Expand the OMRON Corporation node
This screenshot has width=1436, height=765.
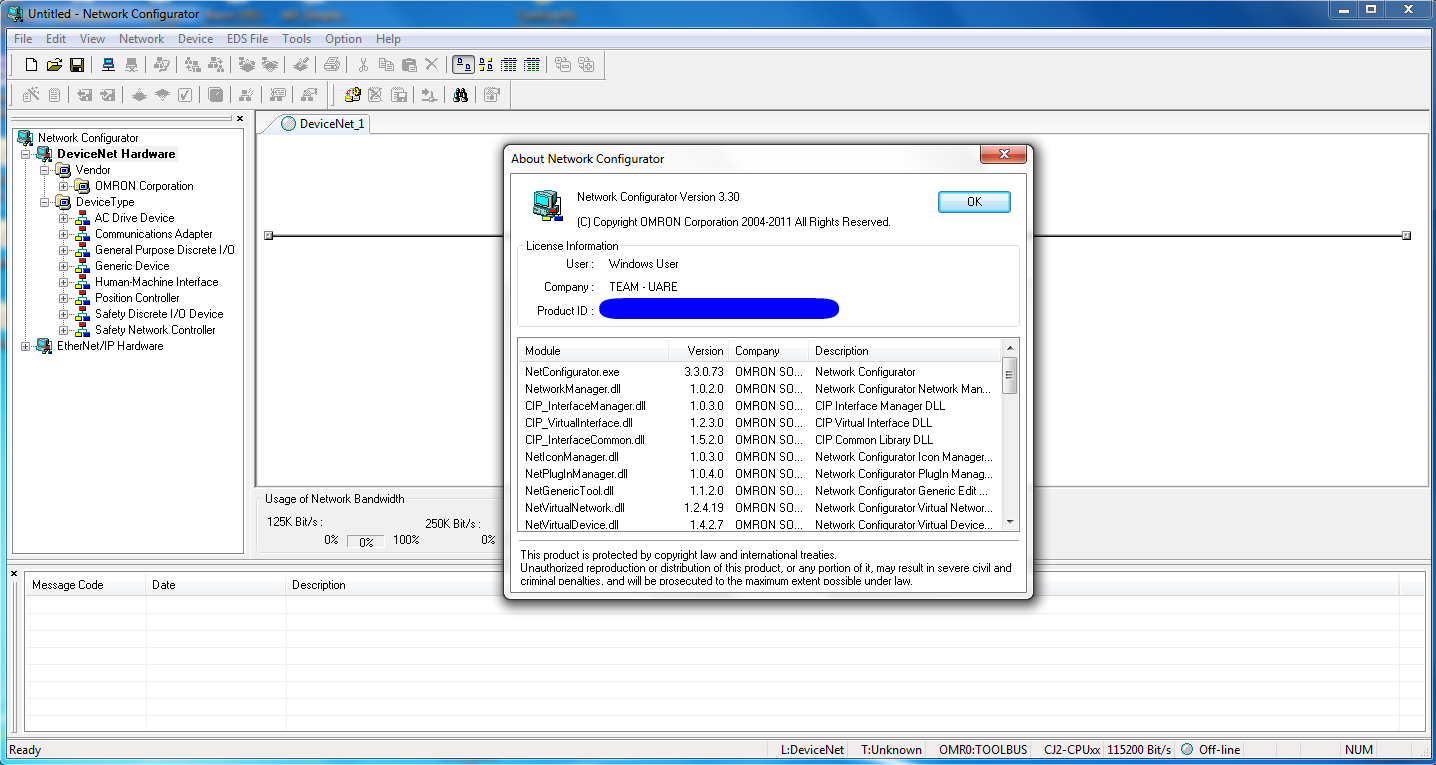pos(64,186)
